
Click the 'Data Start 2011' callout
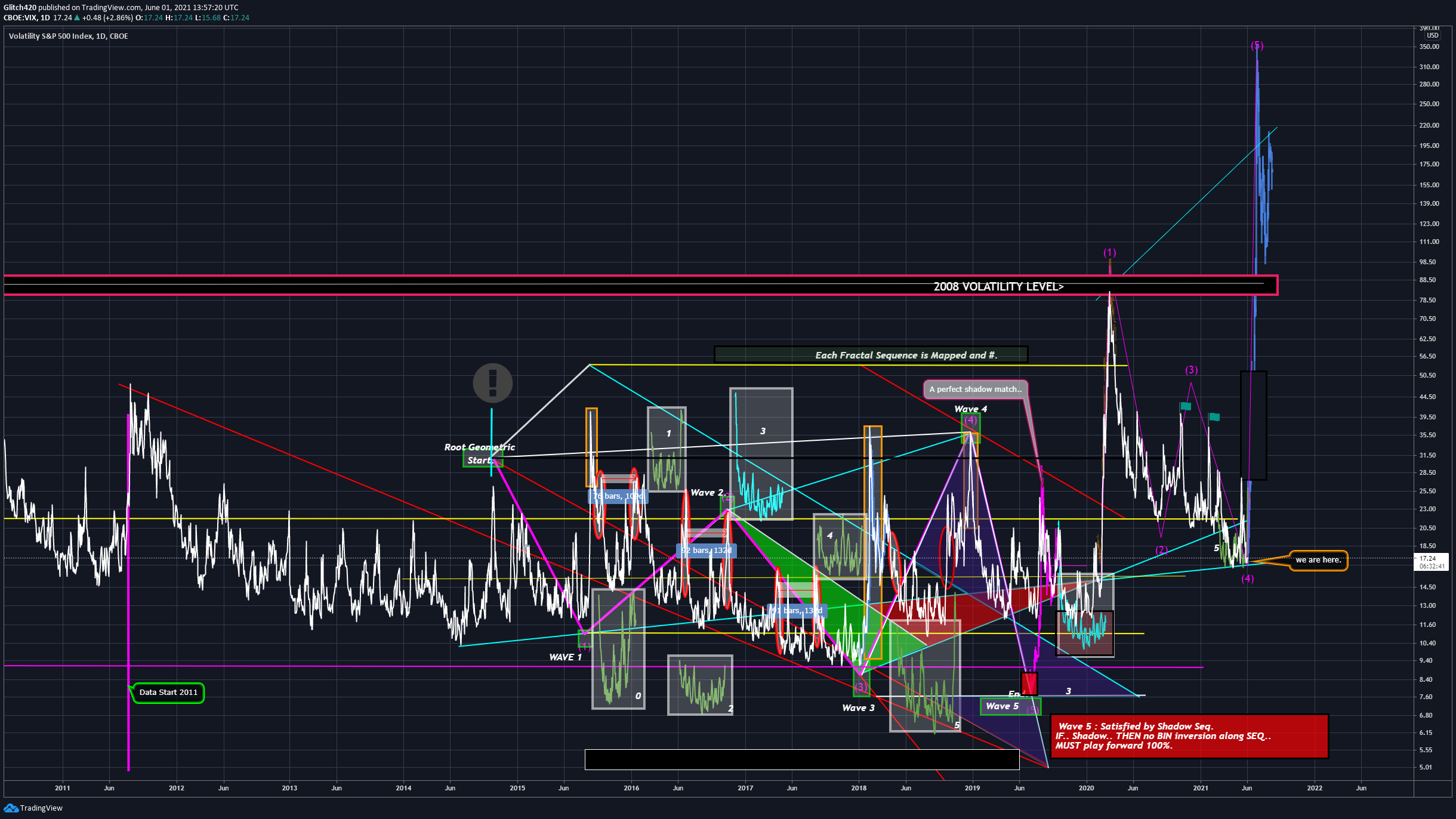tap(168, 693)
